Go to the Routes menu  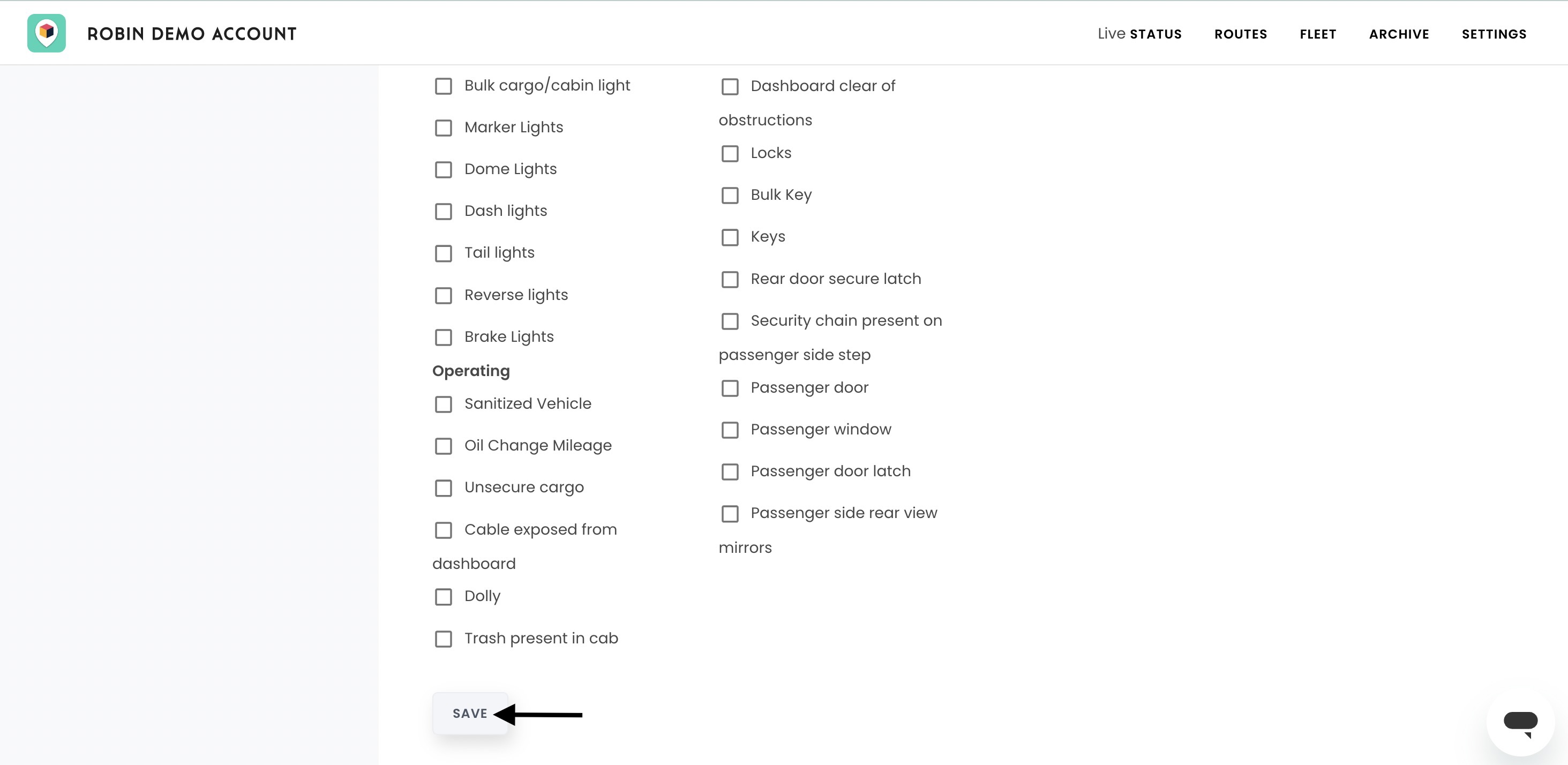(1241, 34)
